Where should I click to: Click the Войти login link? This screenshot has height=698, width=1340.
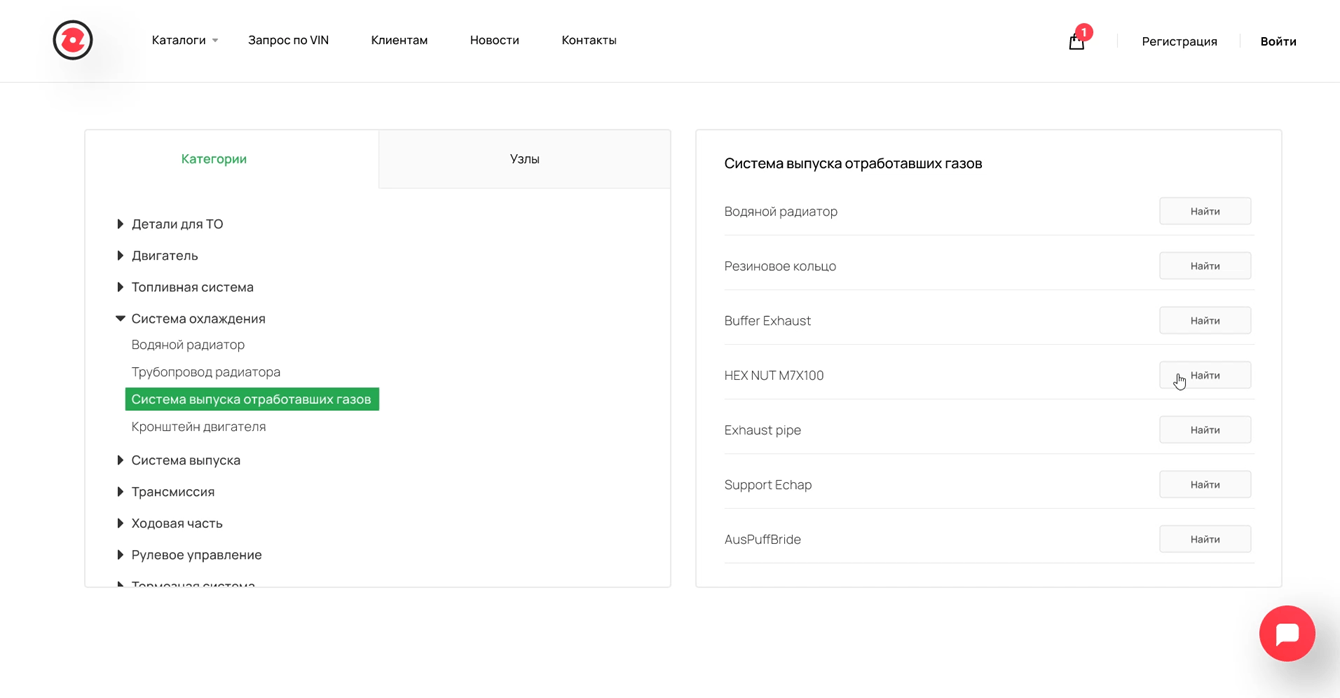pyautogui.click(x=1278, y=41)
